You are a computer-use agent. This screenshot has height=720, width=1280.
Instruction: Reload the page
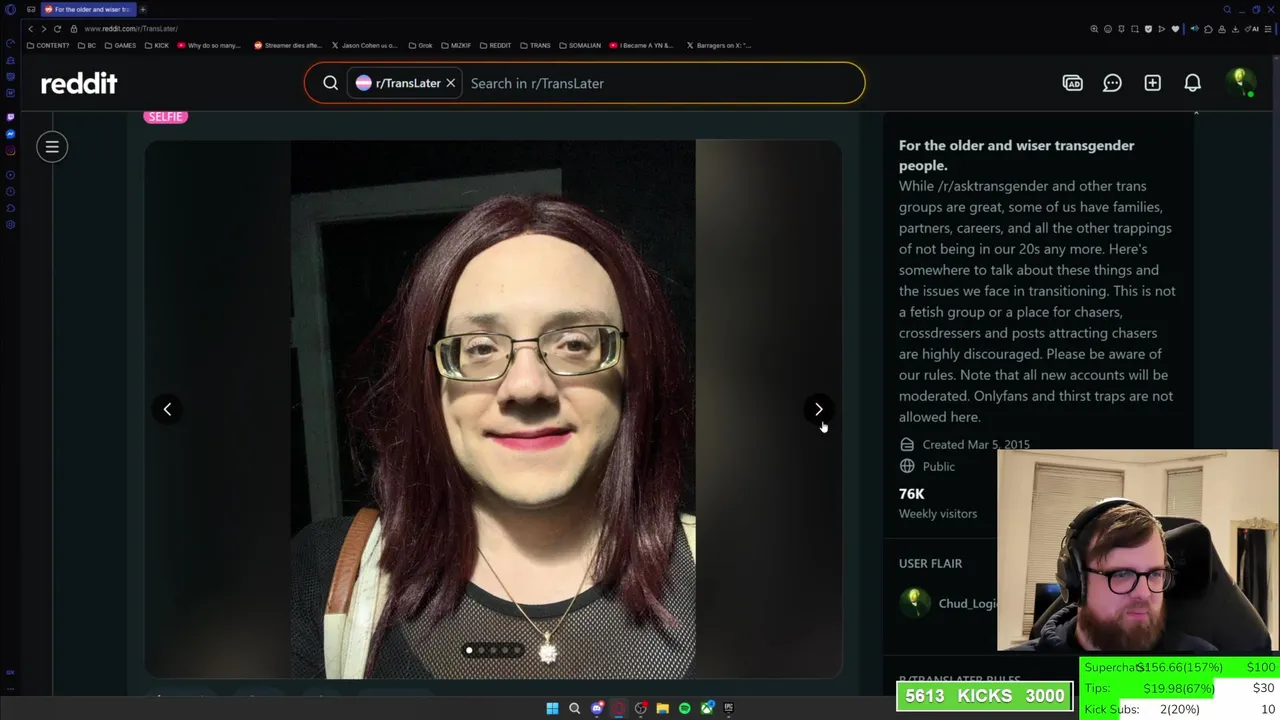click(57, 29)
